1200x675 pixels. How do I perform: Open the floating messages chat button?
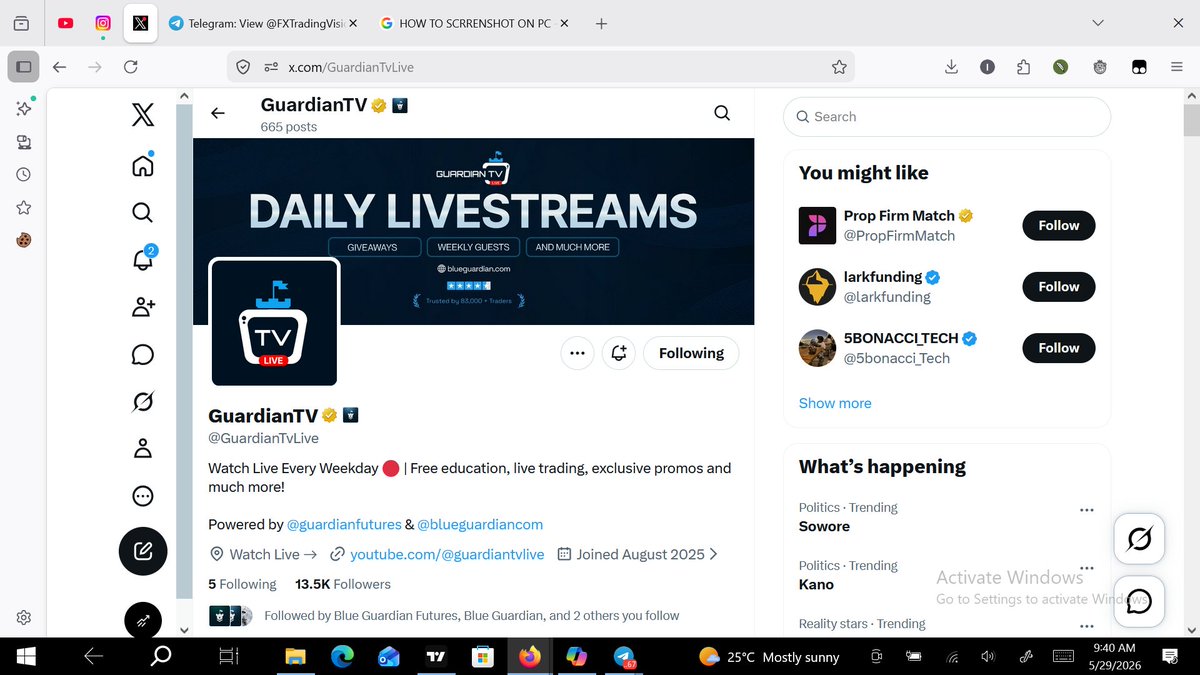[x=1139, y=601]
